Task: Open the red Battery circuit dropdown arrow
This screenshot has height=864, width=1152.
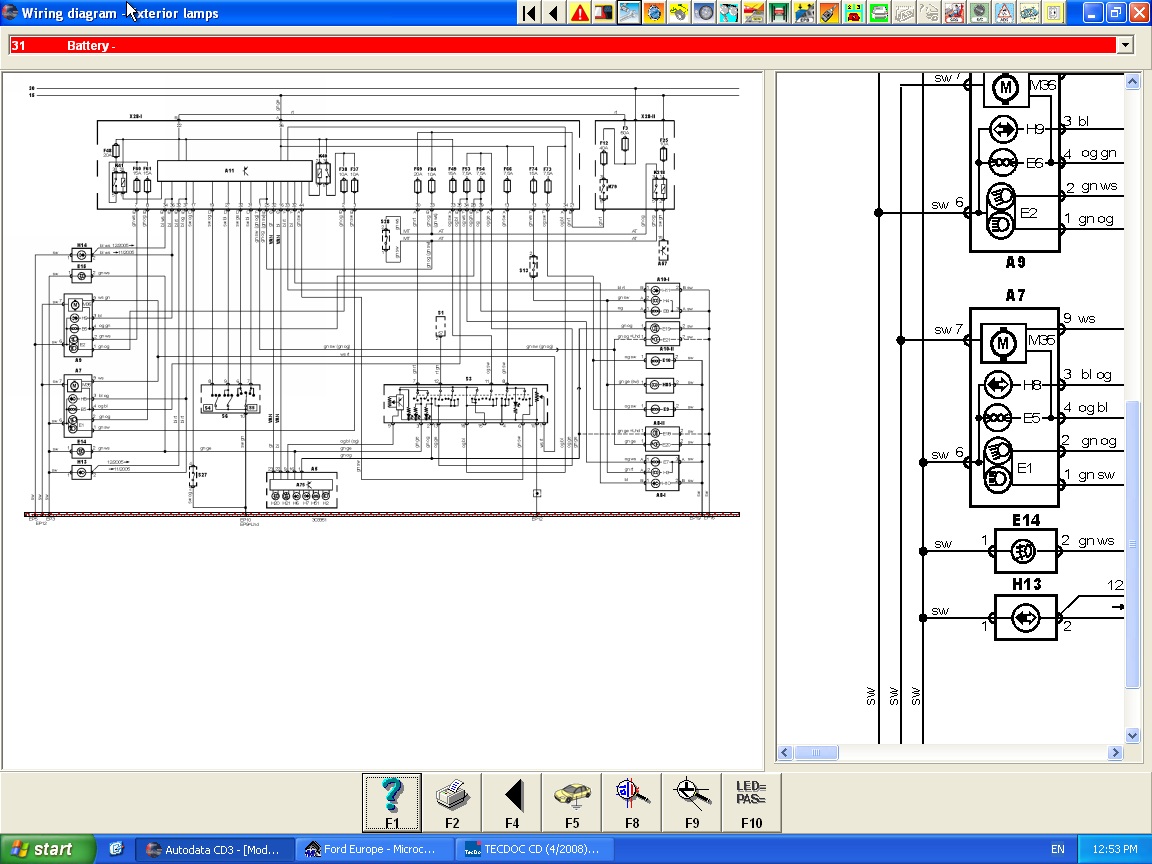Action: point(1126,45)
